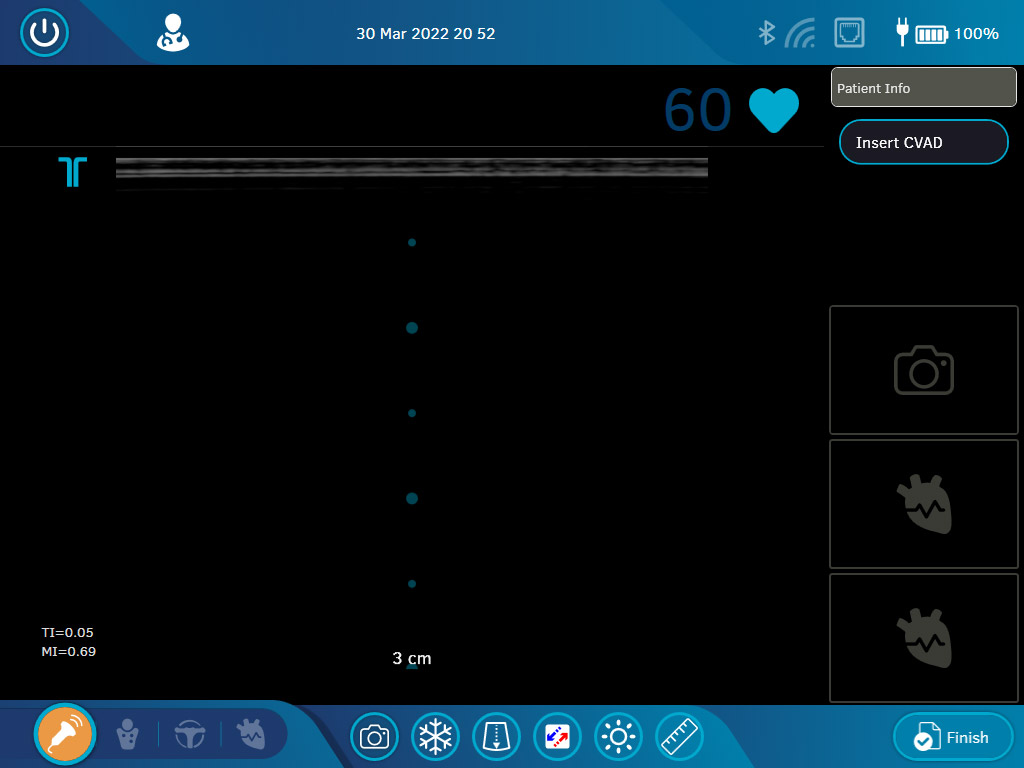
Task: Click the Finish button
Action: point(952,738)
